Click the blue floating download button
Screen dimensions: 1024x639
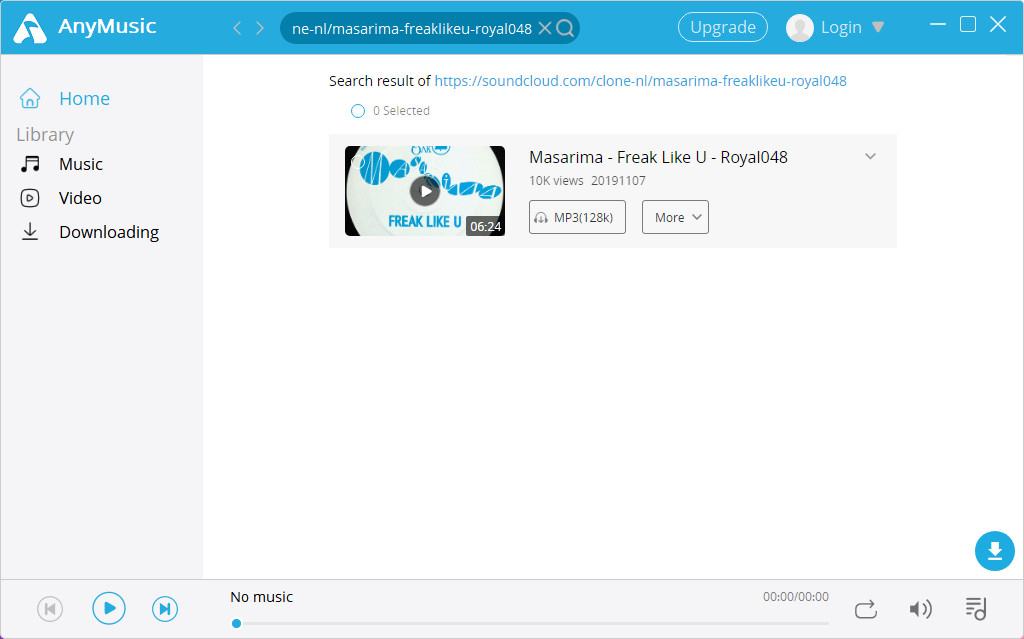coord(995,551)
